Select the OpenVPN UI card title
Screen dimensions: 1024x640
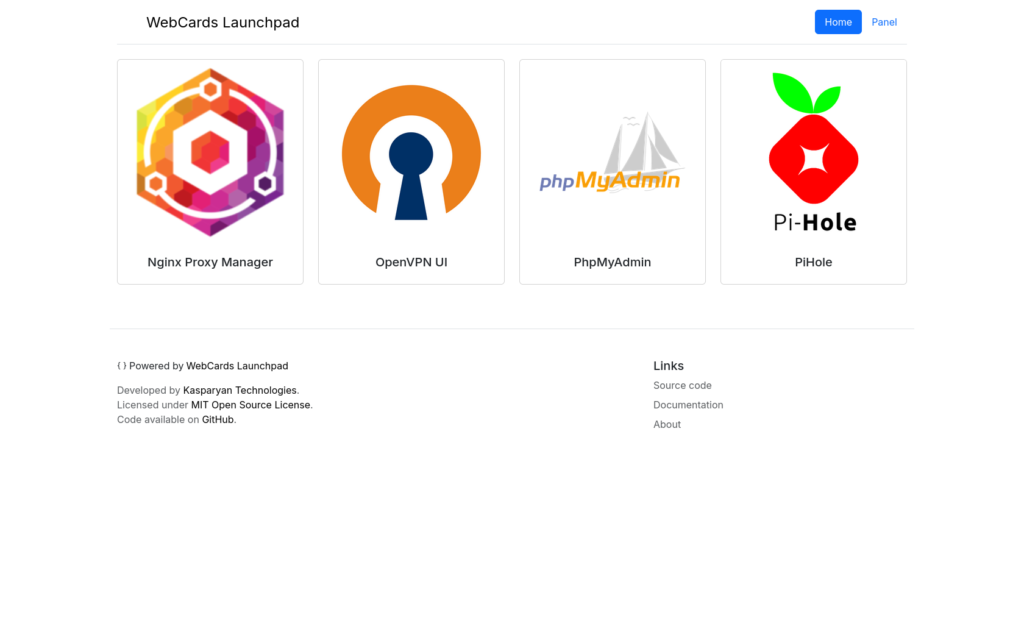pos(411,262)
